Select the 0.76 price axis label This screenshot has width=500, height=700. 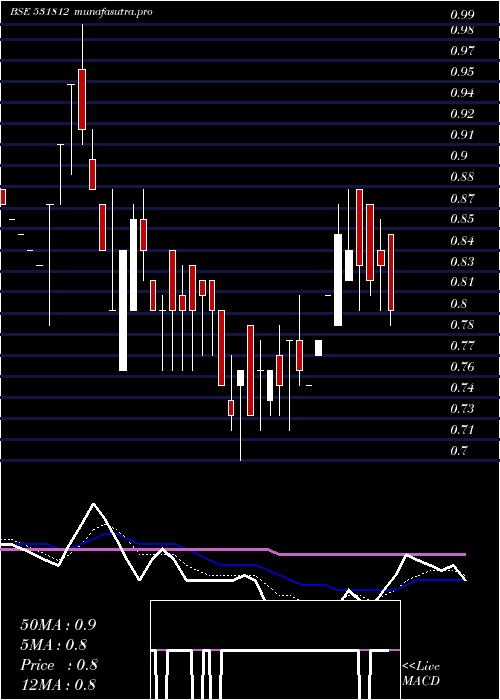(x=462, y=367)
